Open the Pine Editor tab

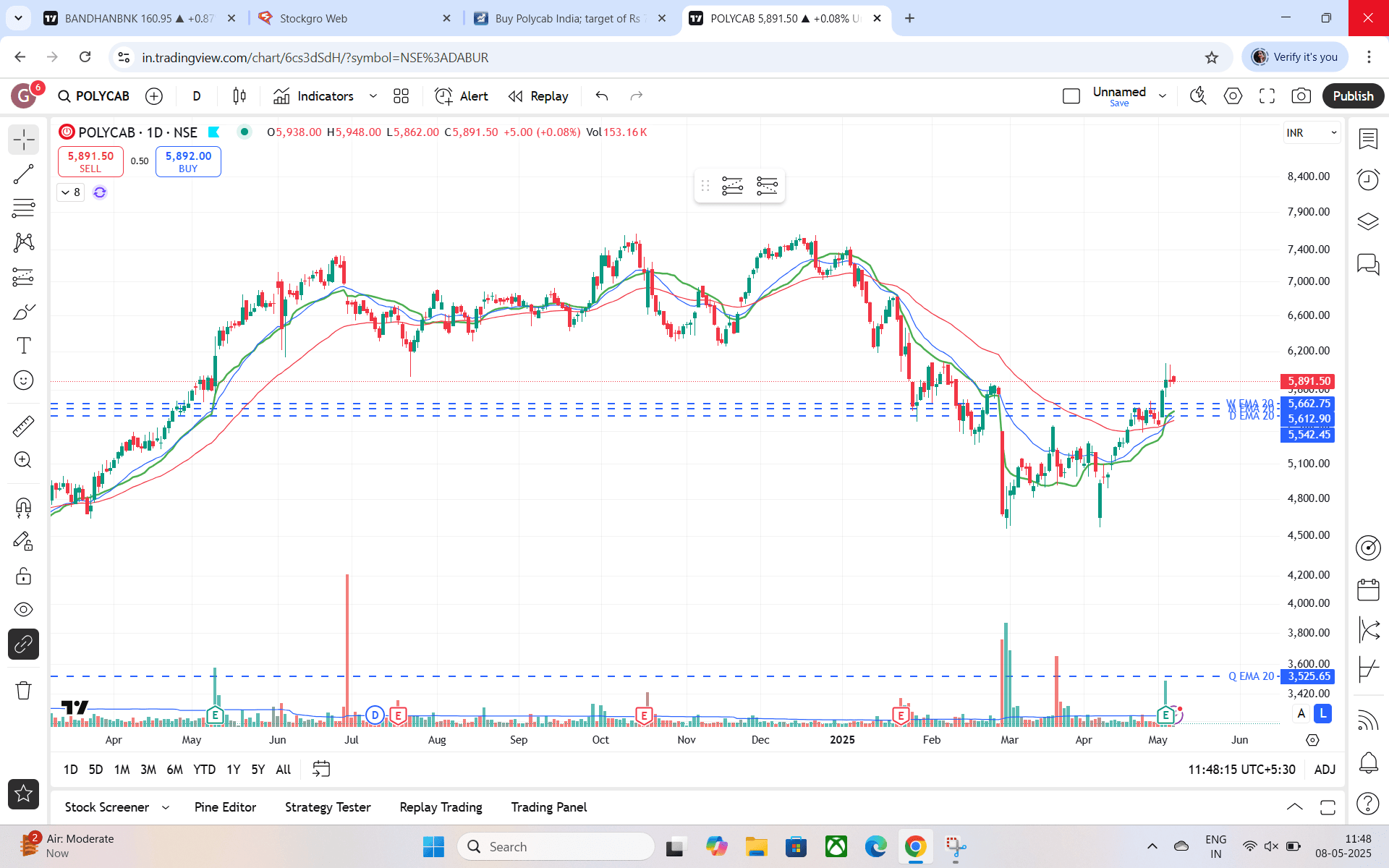point(225,807)
